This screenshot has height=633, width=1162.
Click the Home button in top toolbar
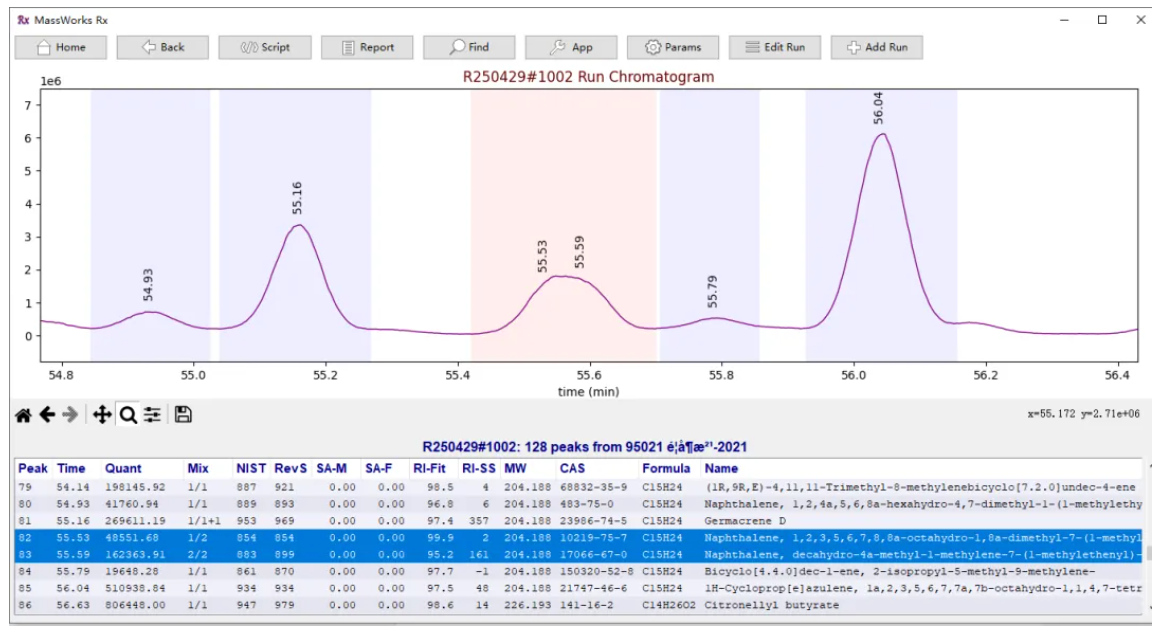61,47
